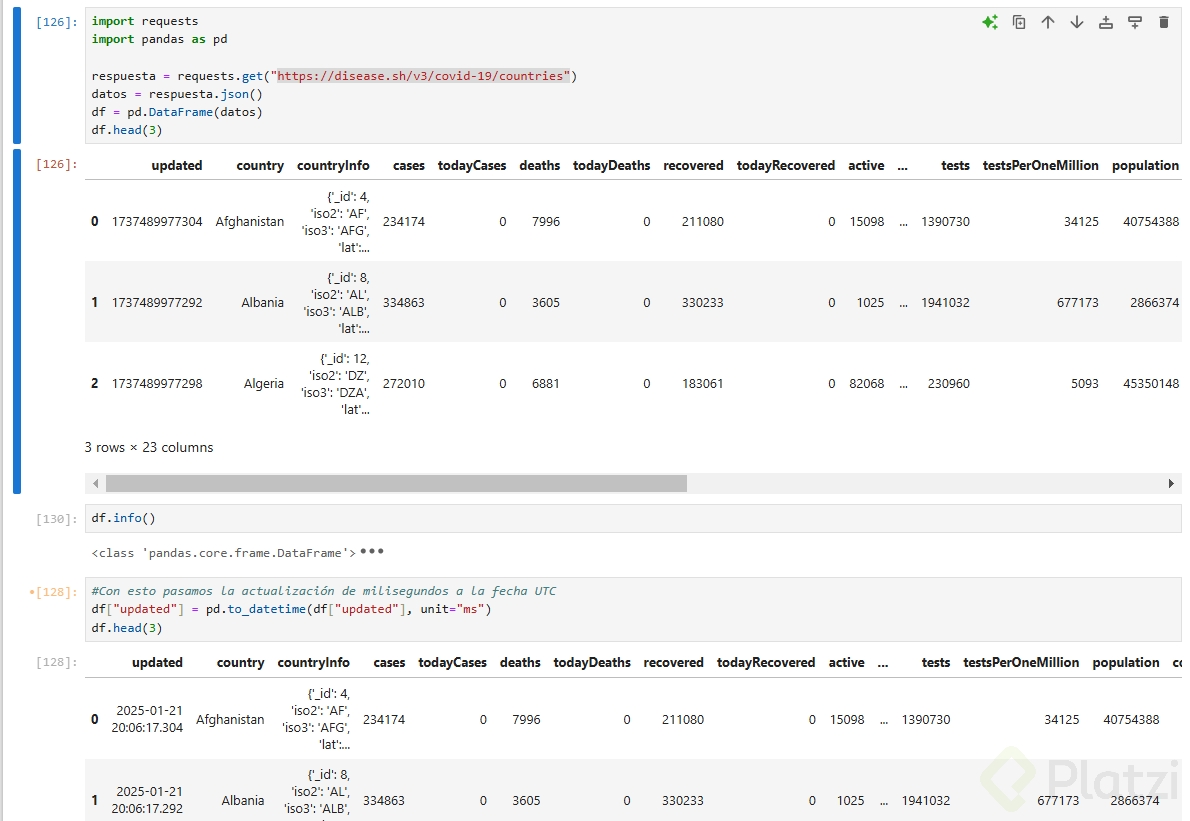Click the disease.sh API URL string
Screen dimensions: 1190x821
(x=423, y=76)
